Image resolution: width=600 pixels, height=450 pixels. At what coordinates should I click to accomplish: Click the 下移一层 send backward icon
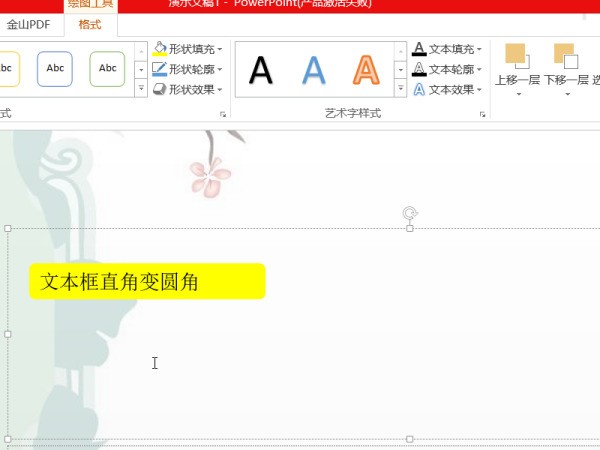[x=566, y=56]
